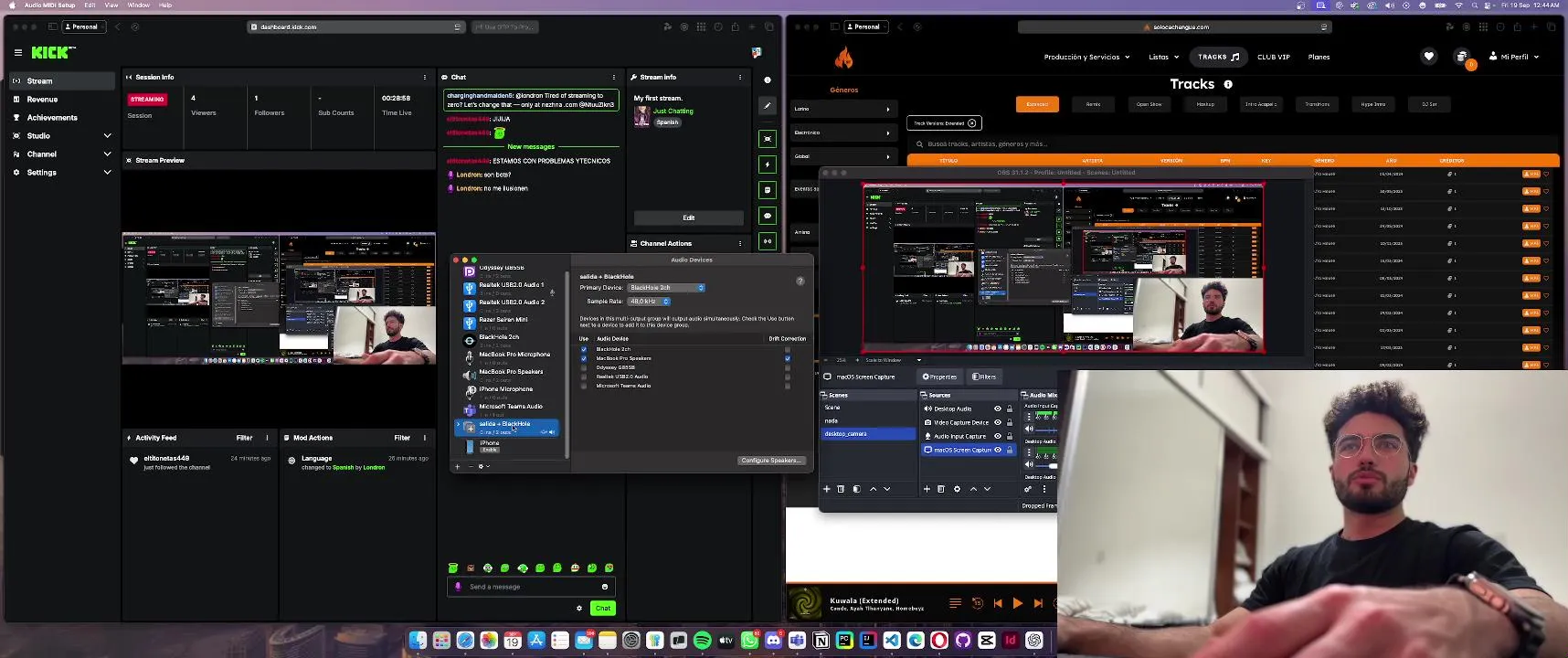This screenshot has height=658, width=1568.
Task: Toggle visibility of Audio Input Capture source
Action: [998, 436]
